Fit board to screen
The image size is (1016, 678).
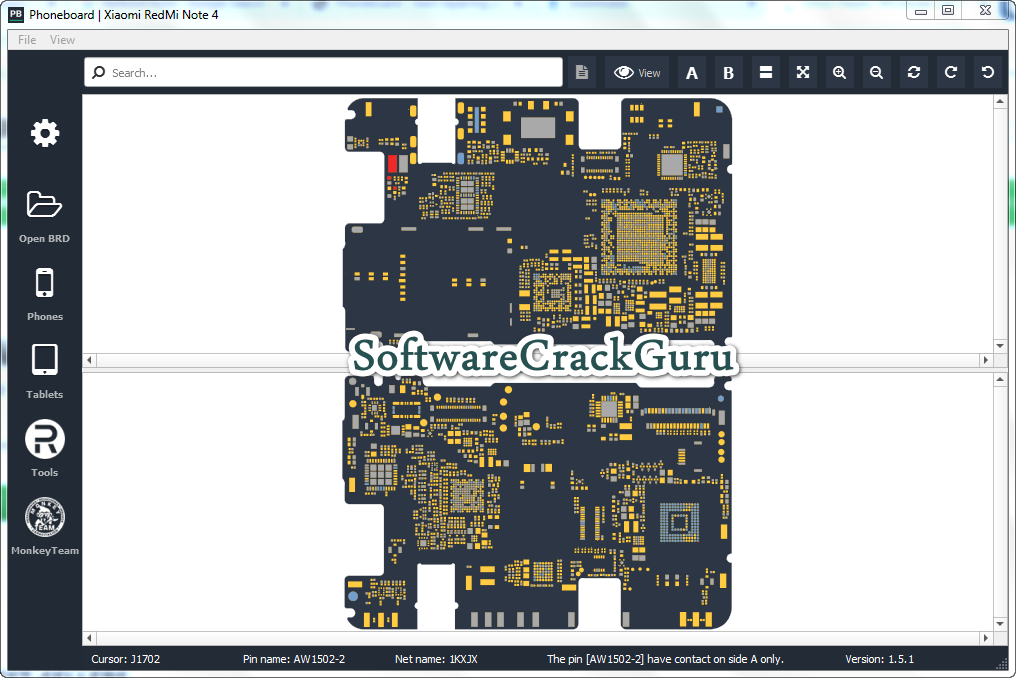(803, 72)
